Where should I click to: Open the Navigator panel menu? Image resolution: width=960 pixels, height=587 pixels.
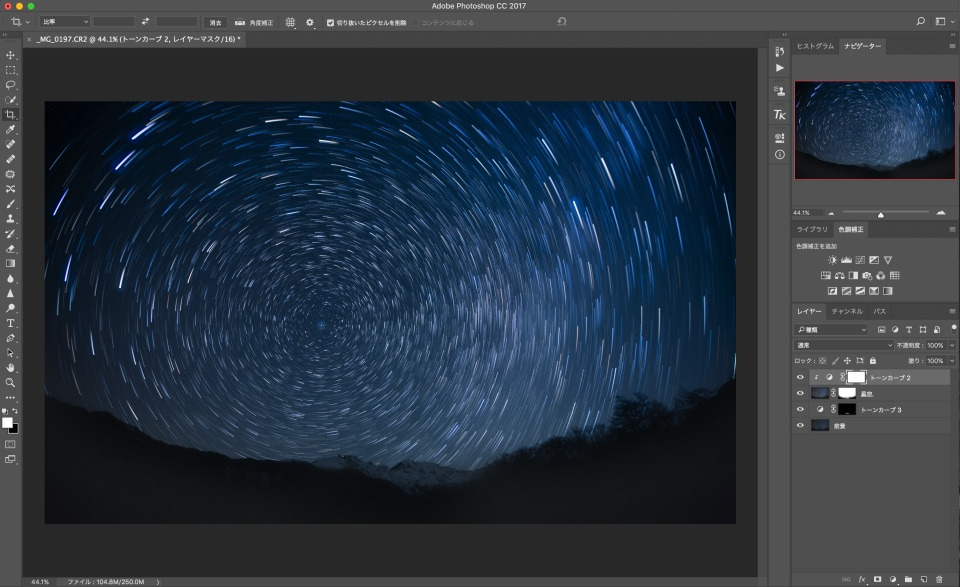(952, 46)
